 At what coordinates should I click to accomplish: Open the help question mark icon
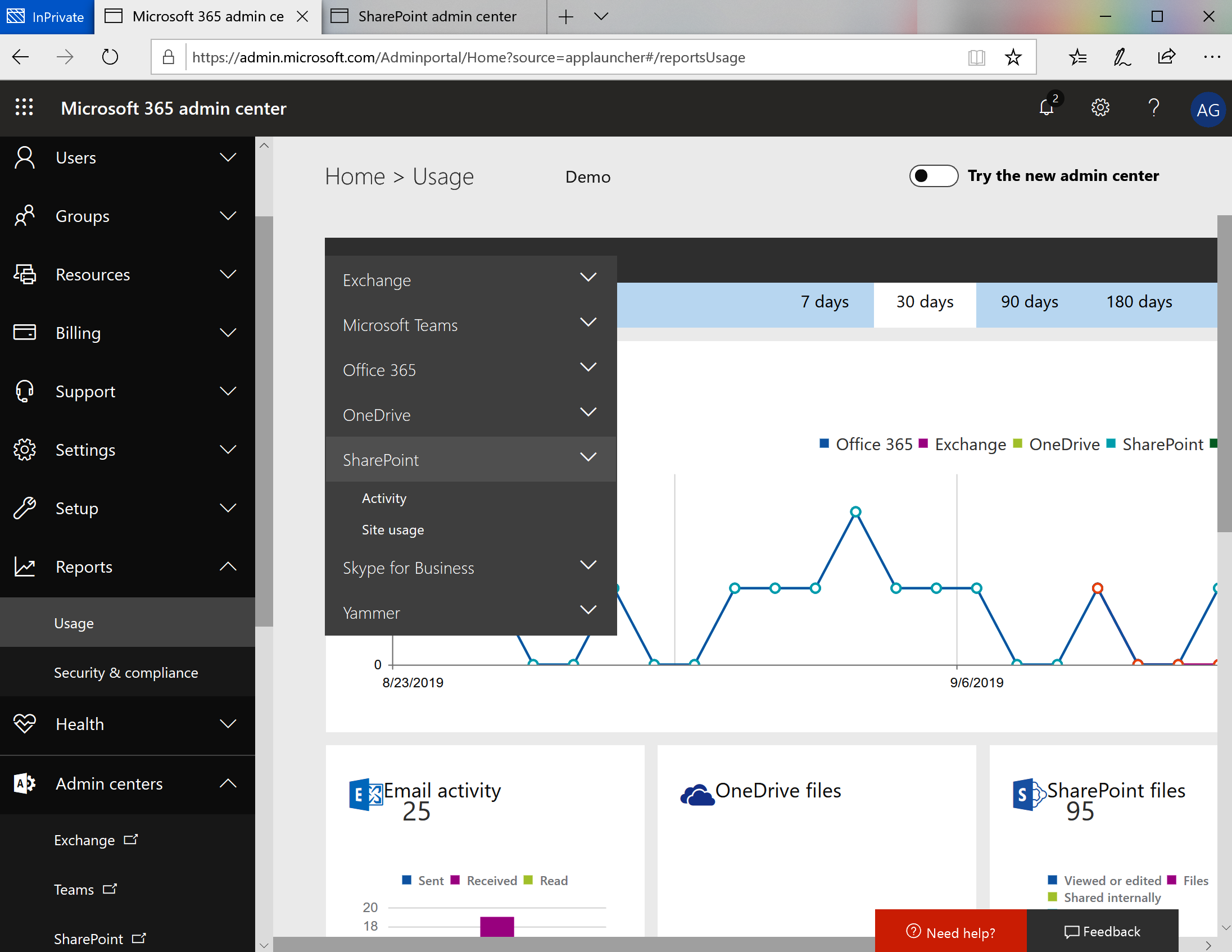[x=1153, y=107]
